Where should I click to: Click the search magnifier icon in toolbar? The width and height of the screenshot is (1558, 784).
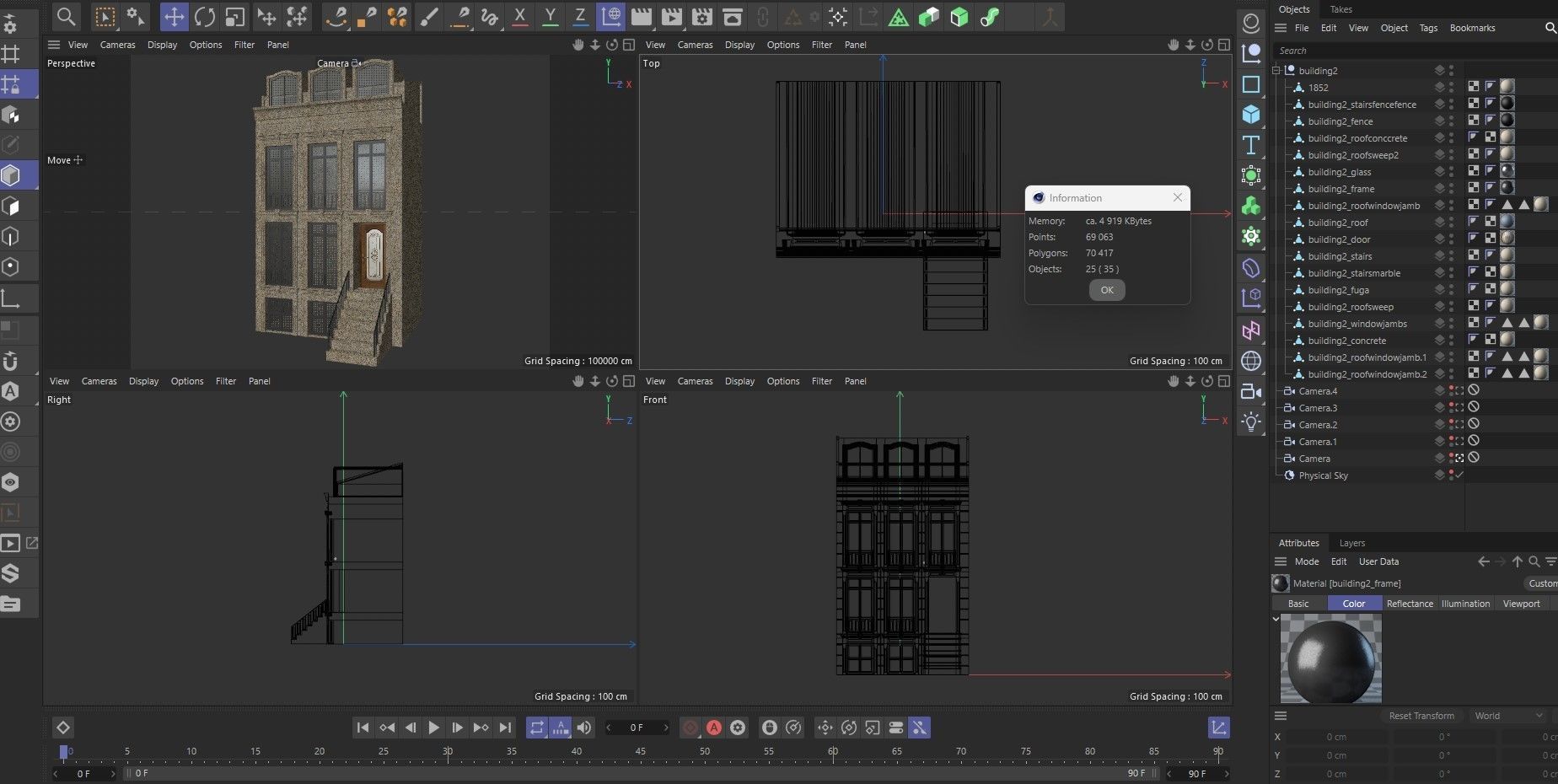tap(66, 17)
